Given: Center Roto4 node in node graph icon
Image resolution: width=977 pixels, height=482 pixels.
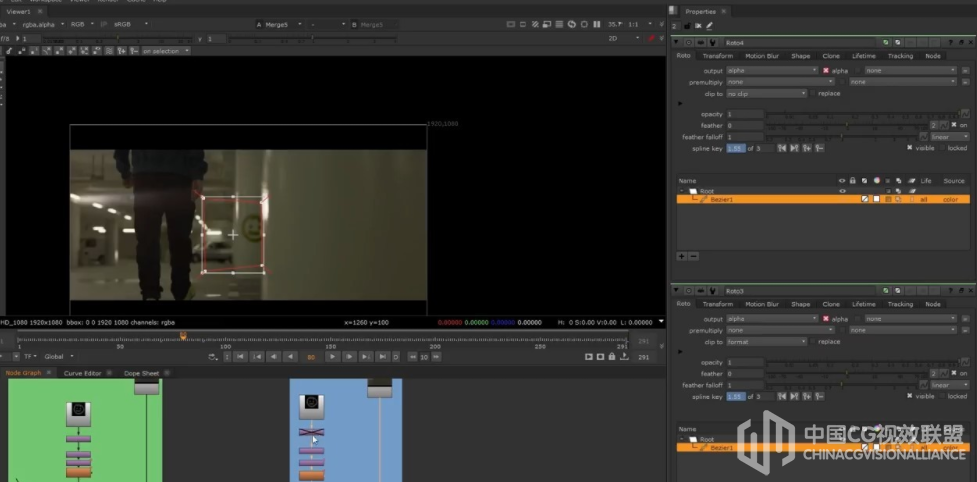Looking at the screenshot, I should (689, 42).
